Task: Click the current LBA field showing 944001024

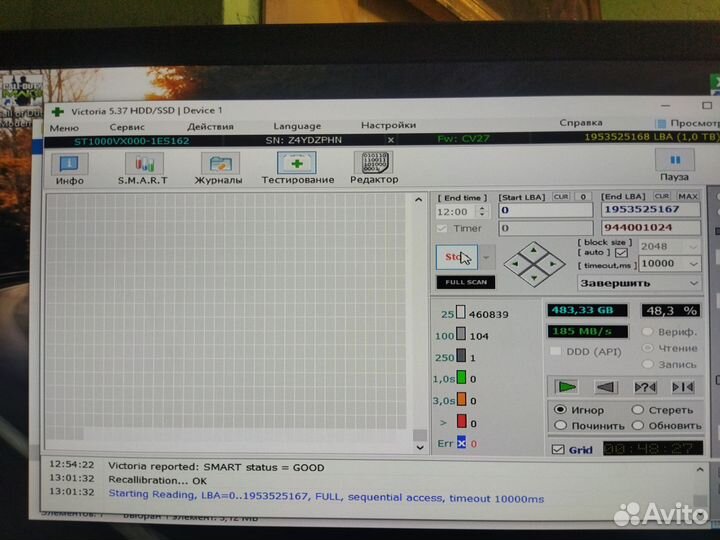Action: 651,227
